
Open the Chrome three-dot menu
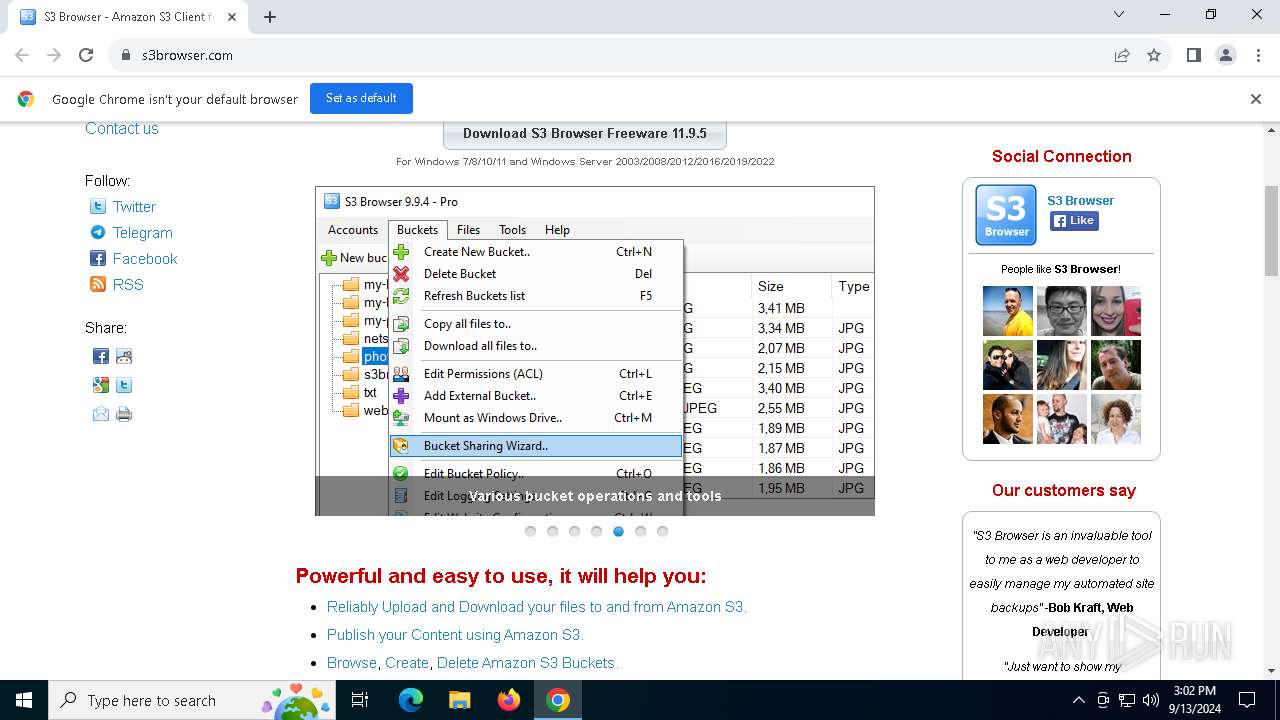click(1258, 55)
